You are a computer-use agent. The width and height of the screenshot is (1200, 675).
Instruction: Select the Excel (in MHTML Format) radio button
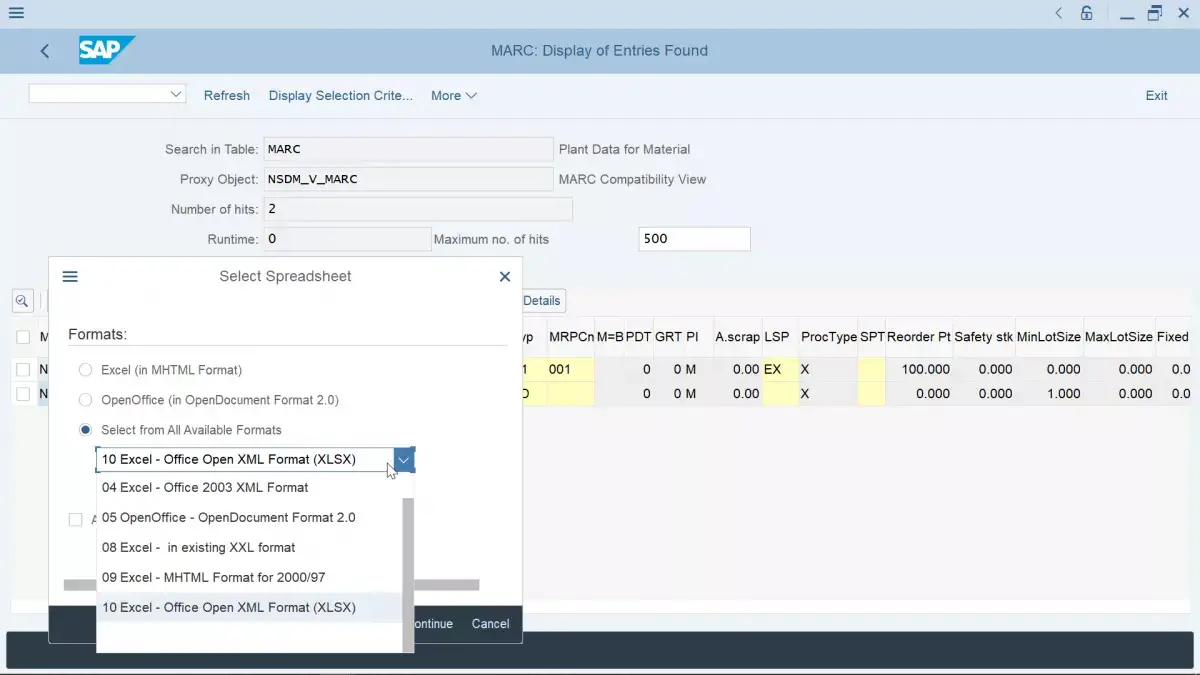pos(85,369)
